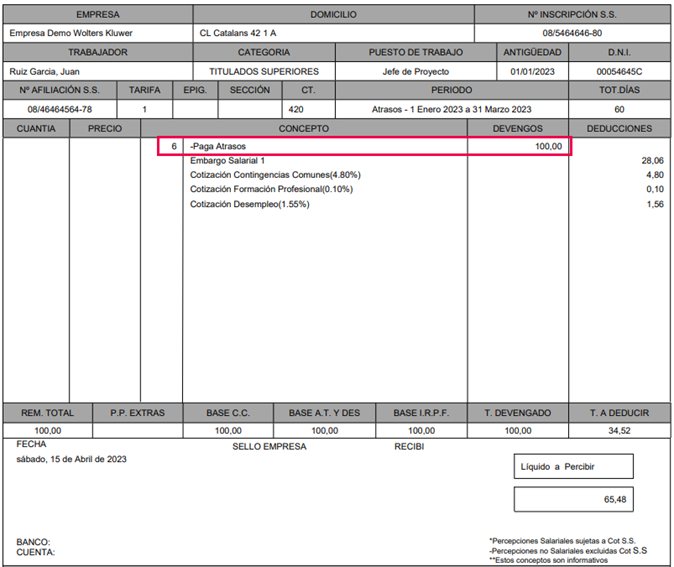Click deduction amount 4,80

(x=655, y=175)
